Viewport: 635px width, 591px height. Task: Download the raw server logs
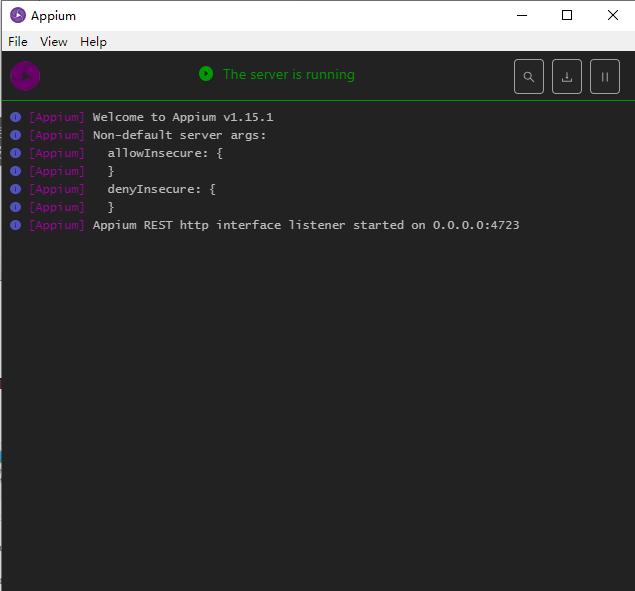(x=567, y=77)
